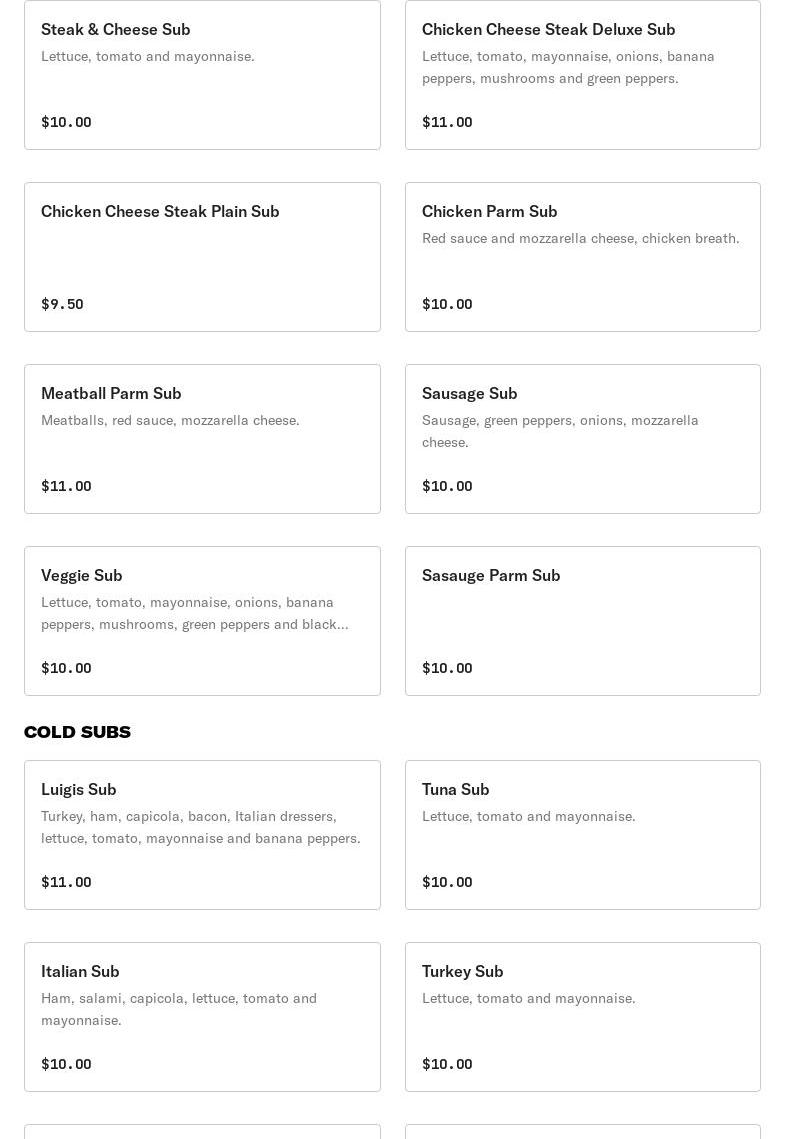This screenshot has height=1139, width=785.
Task: Click the $9.50 price on Plain Sub
Action: [x=62, y=304]
